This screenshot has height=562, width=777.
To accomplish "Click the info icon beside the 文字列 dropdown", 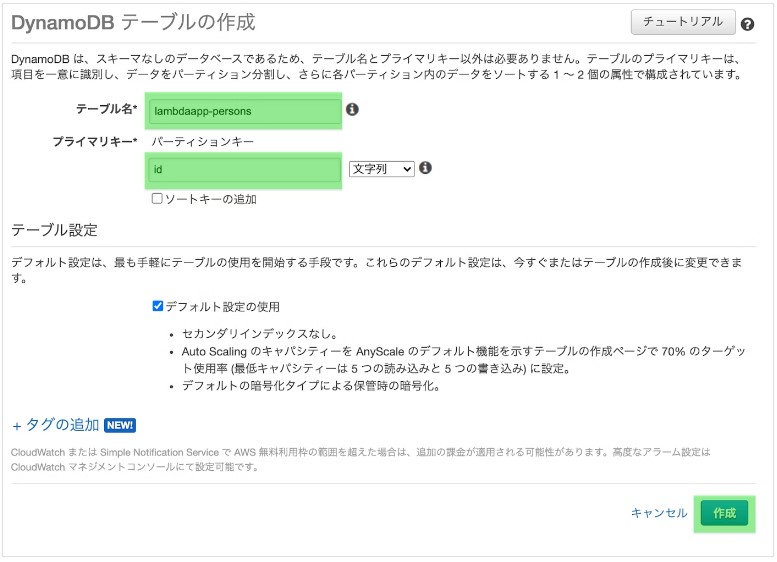I will pos(425,168).
